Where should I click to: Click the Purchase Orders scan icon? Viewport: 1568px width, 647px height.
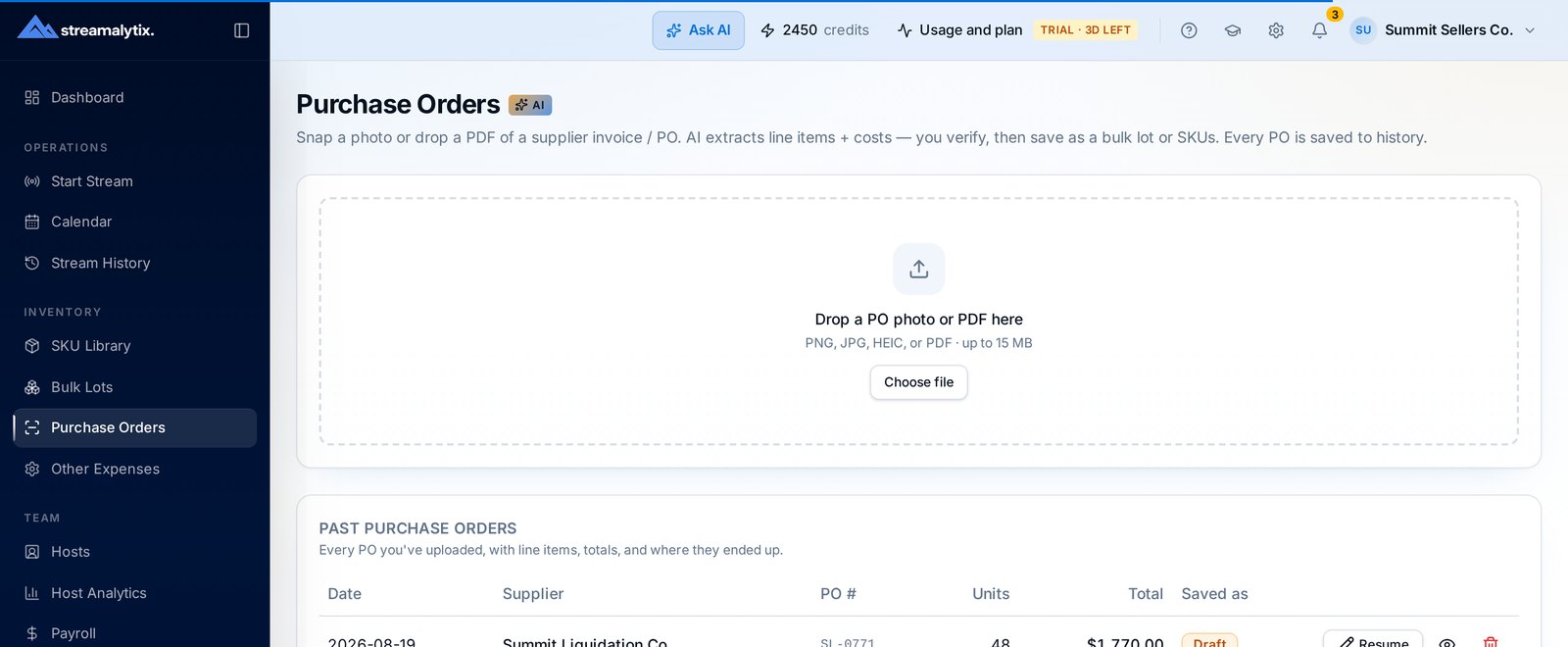click(x=32, y=427)
